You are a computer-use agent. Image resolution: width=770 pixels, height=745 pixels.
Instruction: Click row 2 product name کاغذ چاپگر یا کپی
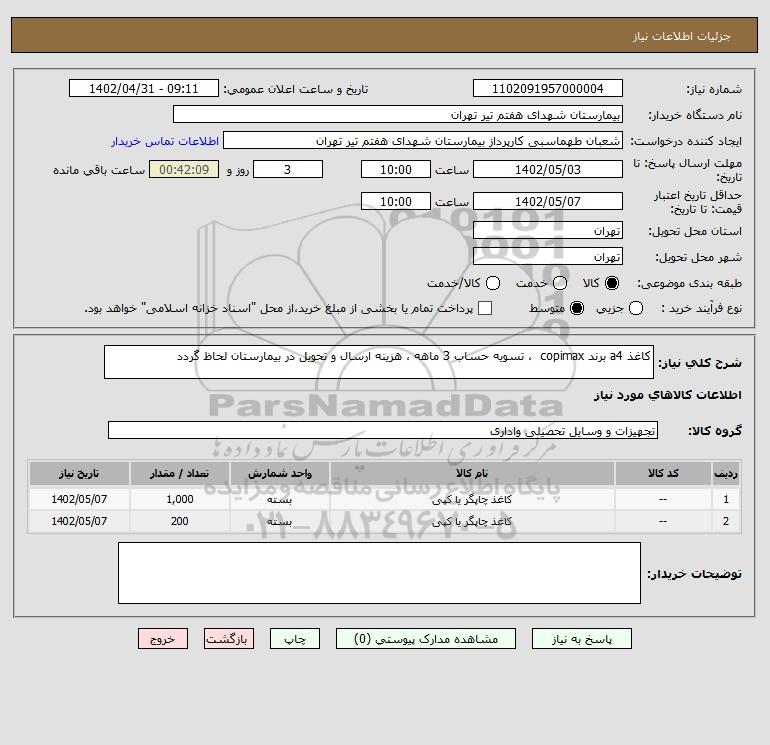[472, 522]
